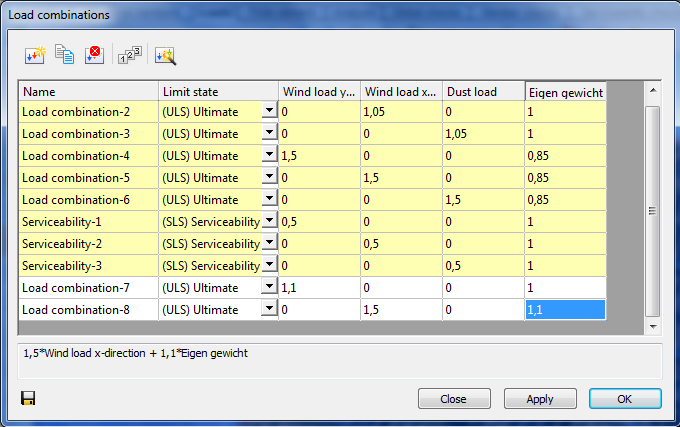Click the Close button

pos(454,399)
